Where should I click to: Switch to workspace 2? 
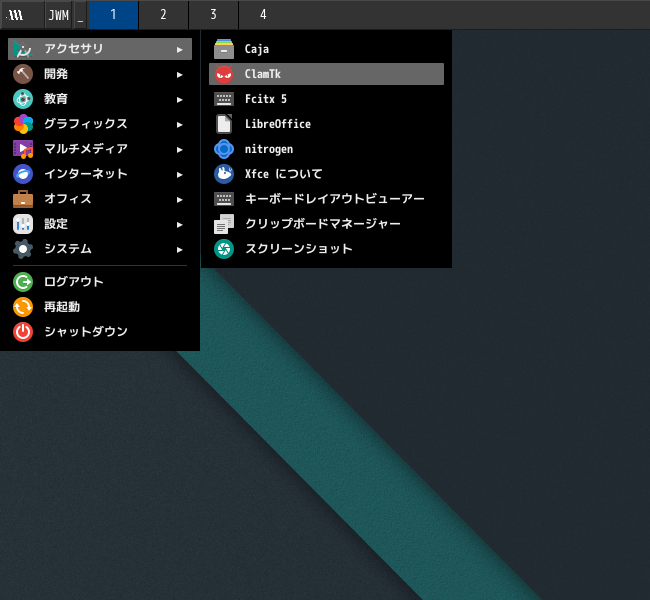click(x=163, y=15)
